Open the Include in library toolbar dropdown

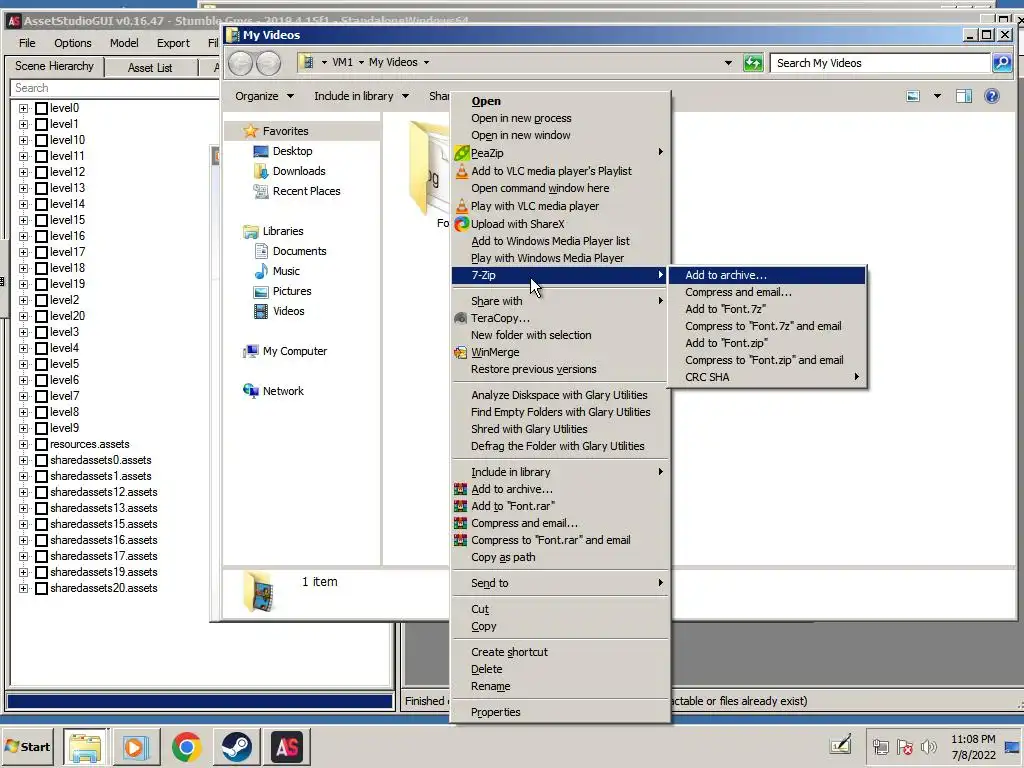[361, 96]
